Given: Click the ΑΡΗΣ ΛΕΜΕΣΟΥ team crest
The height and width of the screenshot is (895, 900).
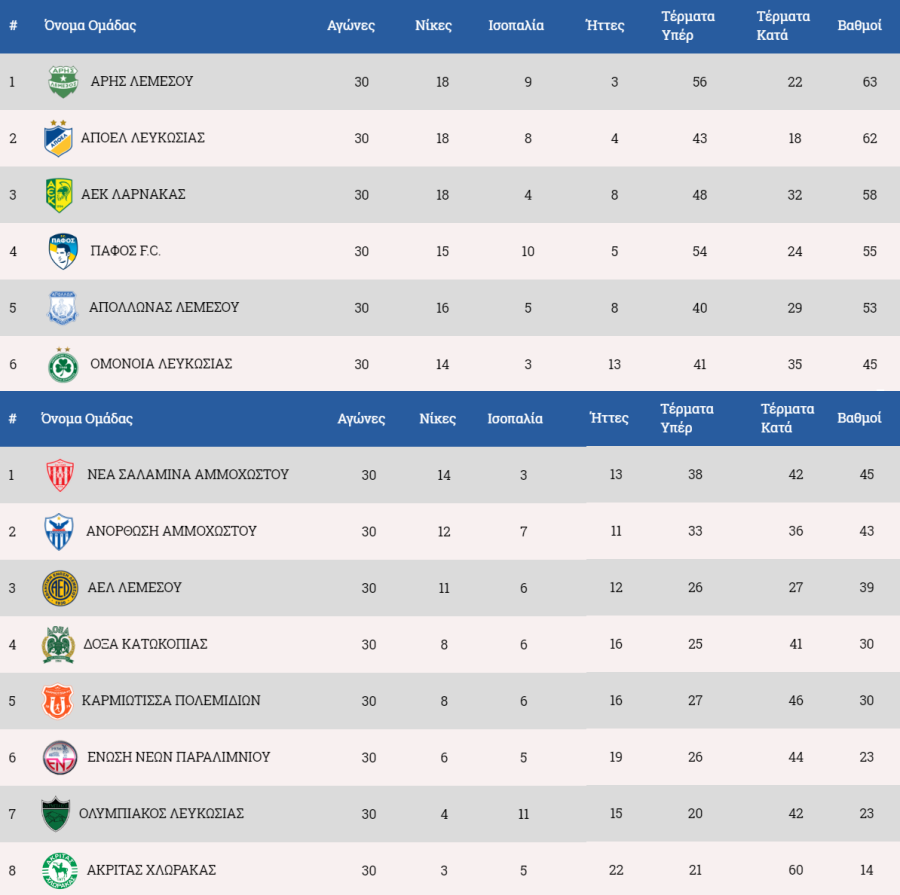Looking at the screenshot, I should coord(63,82).
